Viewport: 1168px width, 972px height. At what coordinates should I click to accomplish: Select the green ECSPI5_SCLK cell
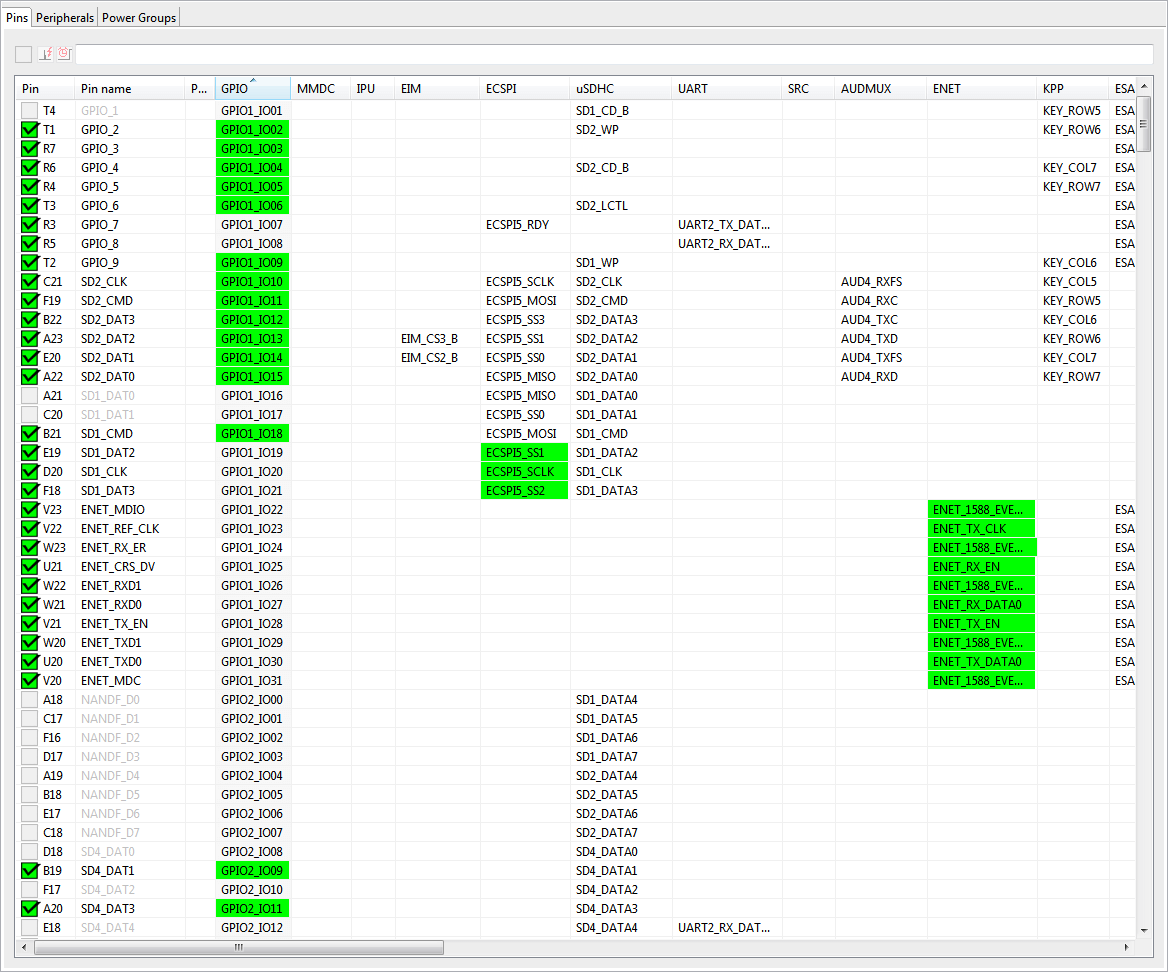[x=524, y=472]
